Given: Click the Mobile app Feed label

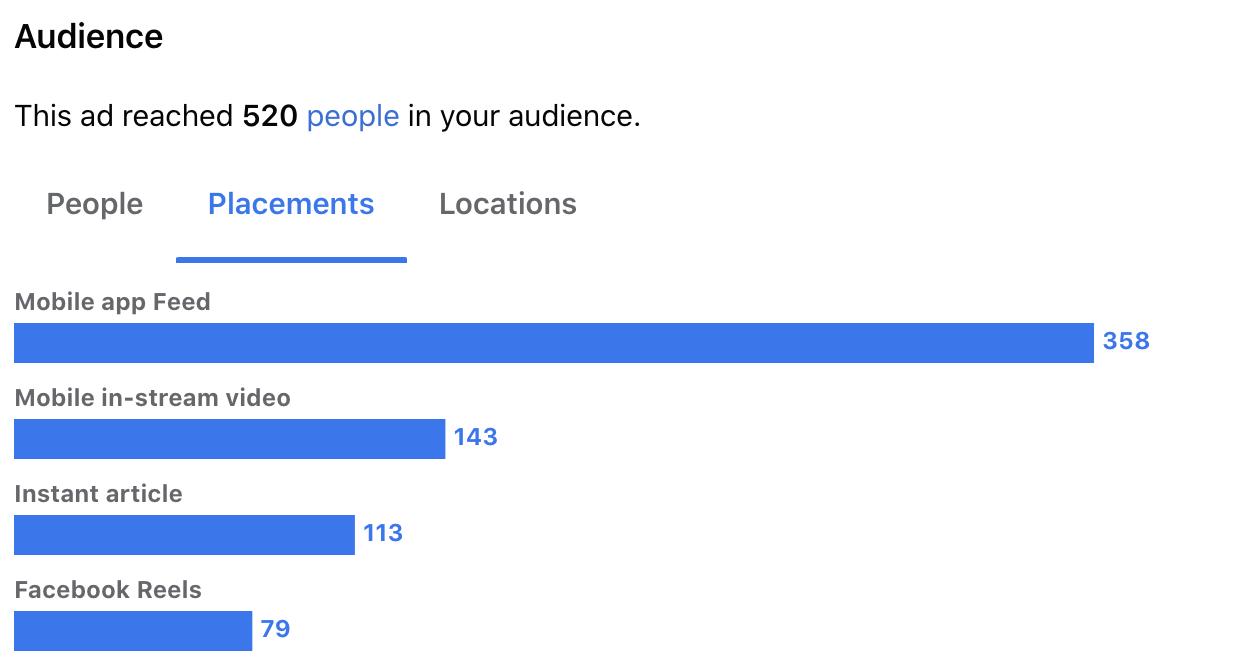Looking at the screenshot, I should click(113, 302).
